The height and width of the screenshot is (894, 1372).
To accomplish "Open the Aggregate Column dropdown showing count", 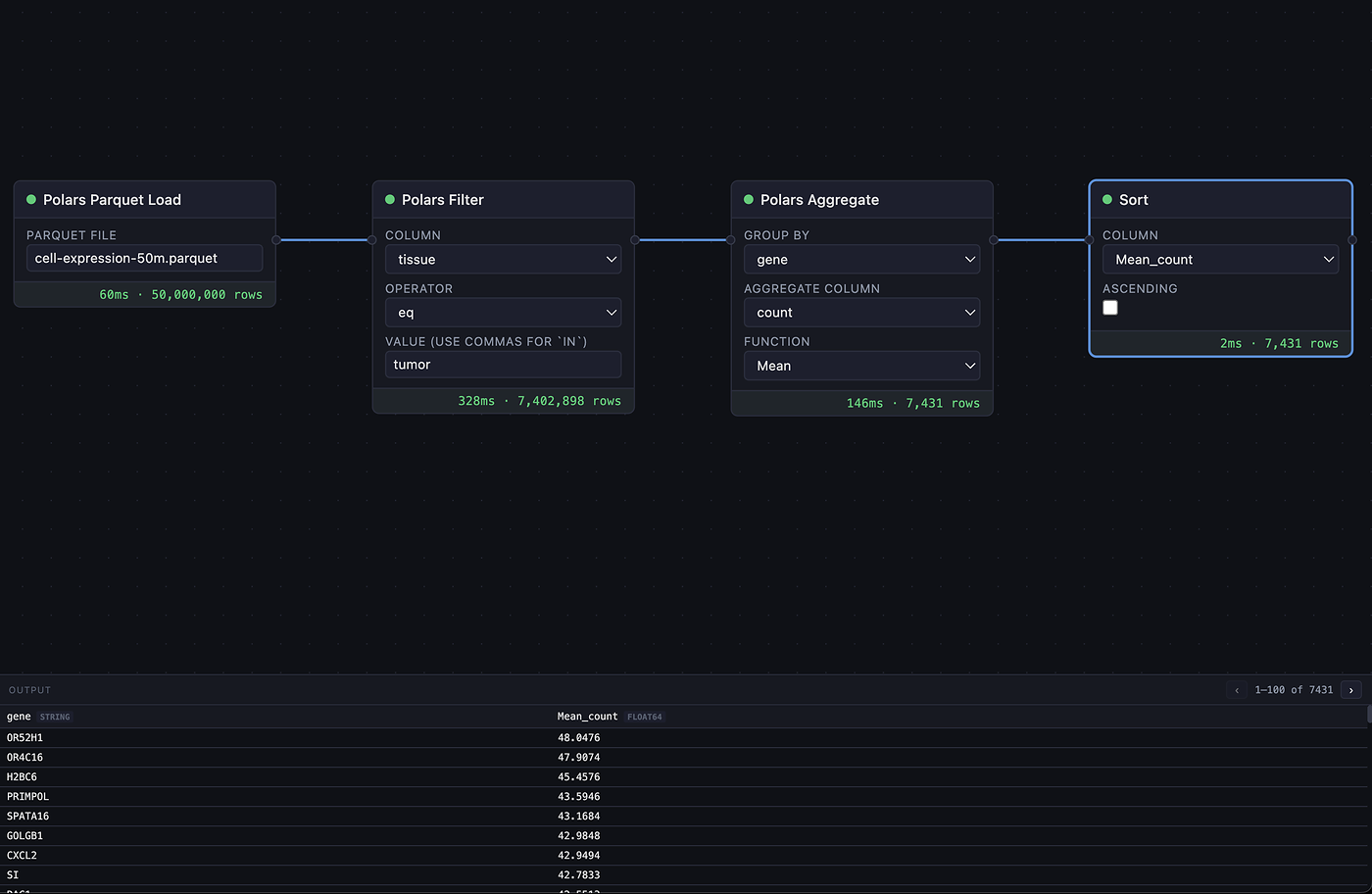I will 861,312.
